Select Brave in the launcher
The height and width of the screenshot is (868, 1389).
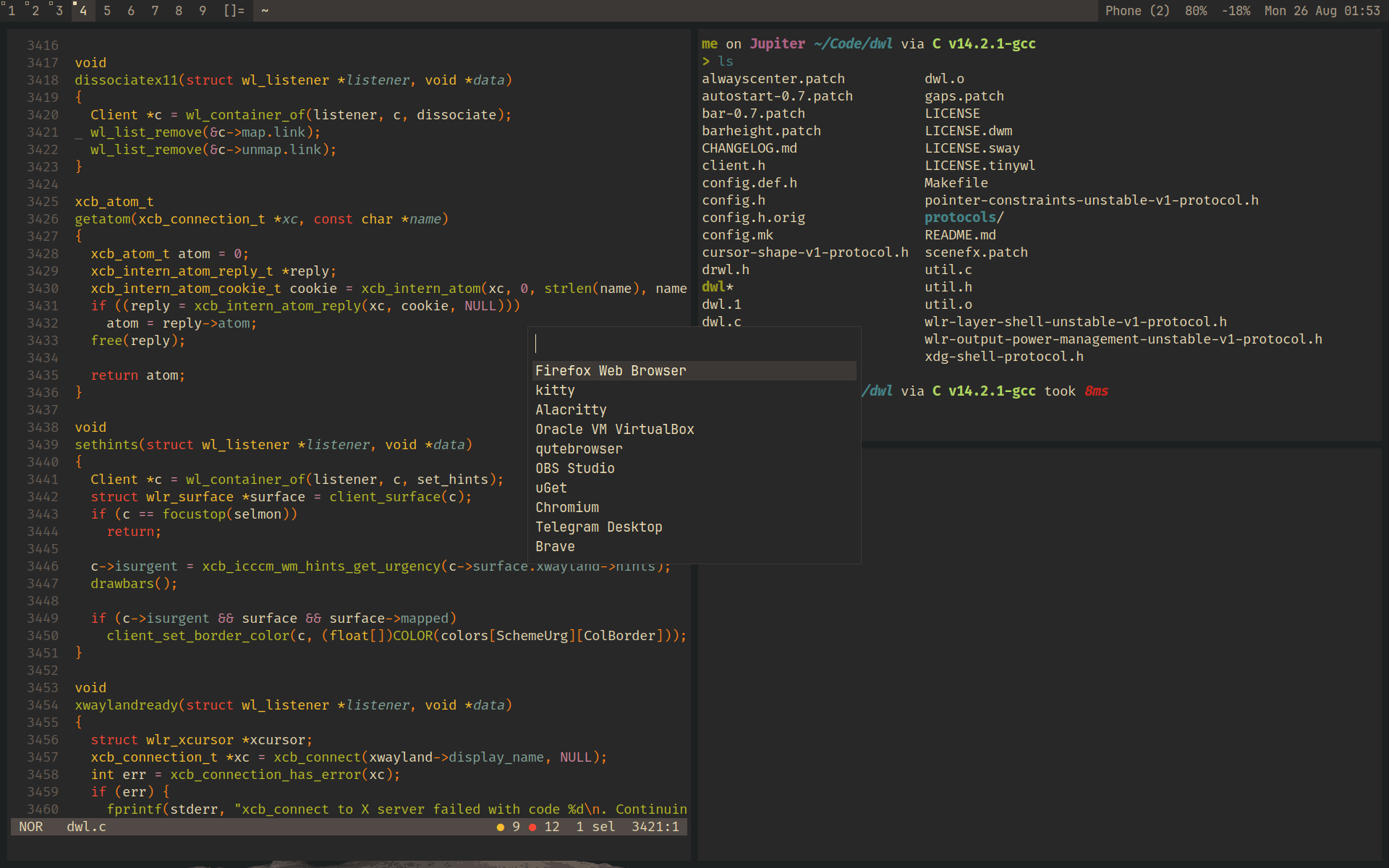[694, 547]
